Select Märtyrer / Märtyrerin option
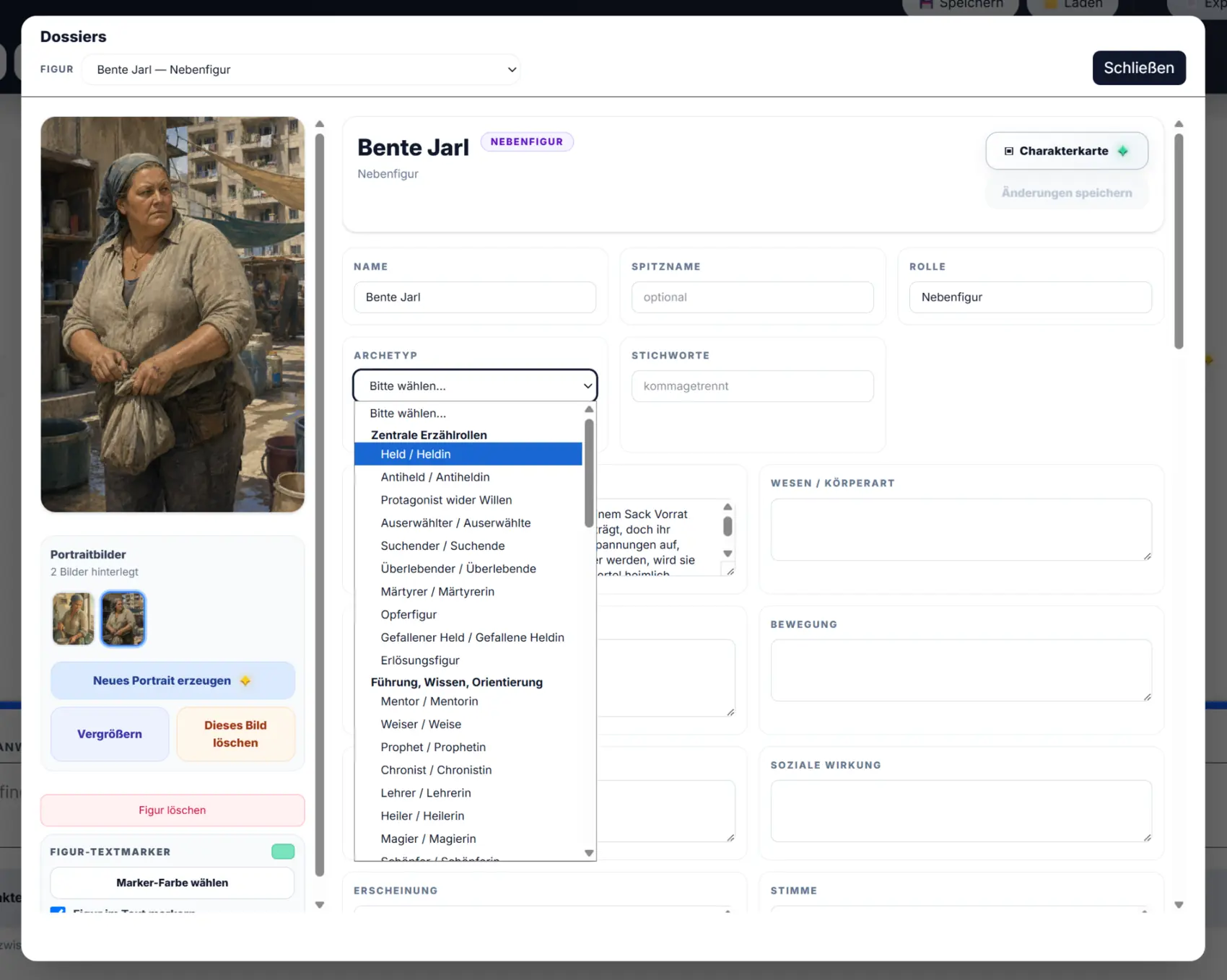 point(468,592)
